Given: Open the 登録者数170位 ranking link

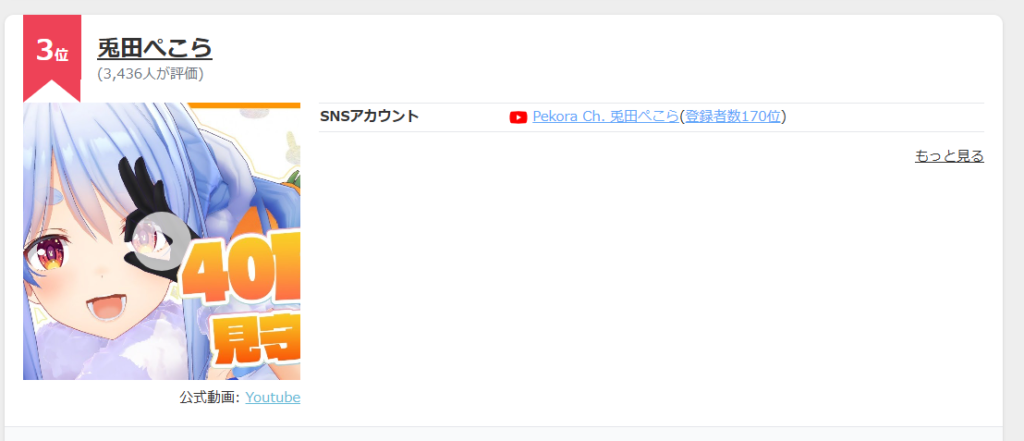Looking at the screenshot, I should [x=733, y=117].
